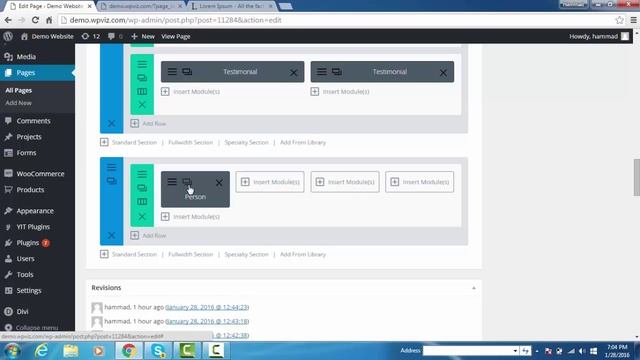
Task: Clone the first Testimonial module
Action: click(187, 72)
